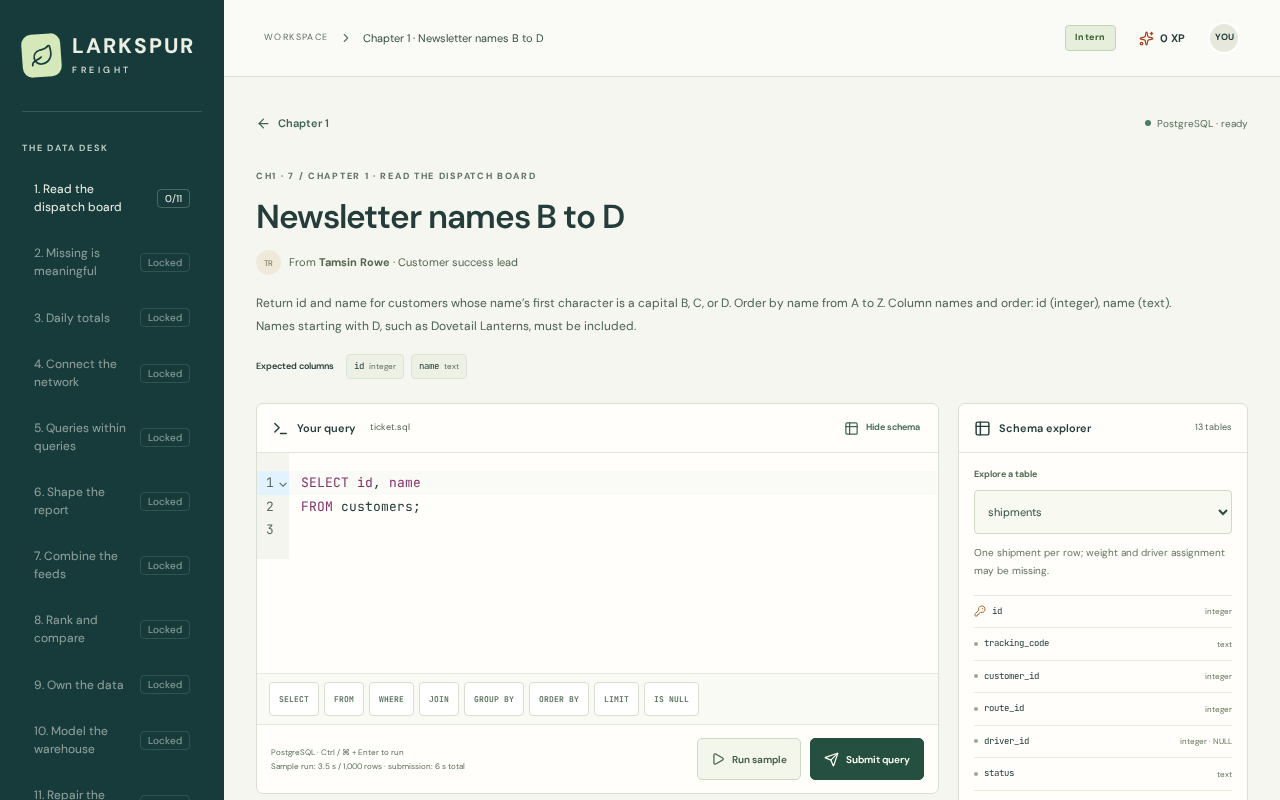Click the XP sparkle icon
Viewport: 1280px width, 800px height.
point(1146,38)
